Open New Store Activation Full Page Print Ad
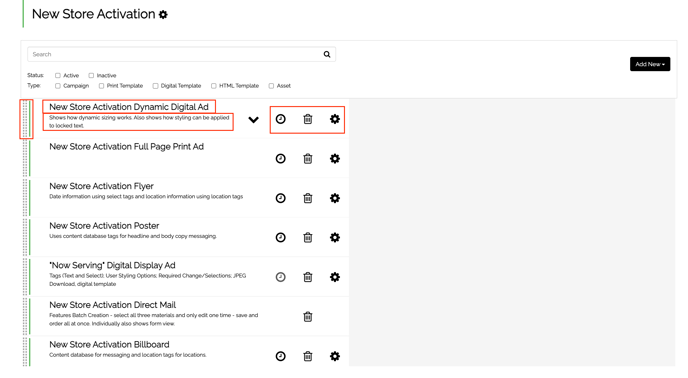The image size is (688, 378). click(126, 147)
